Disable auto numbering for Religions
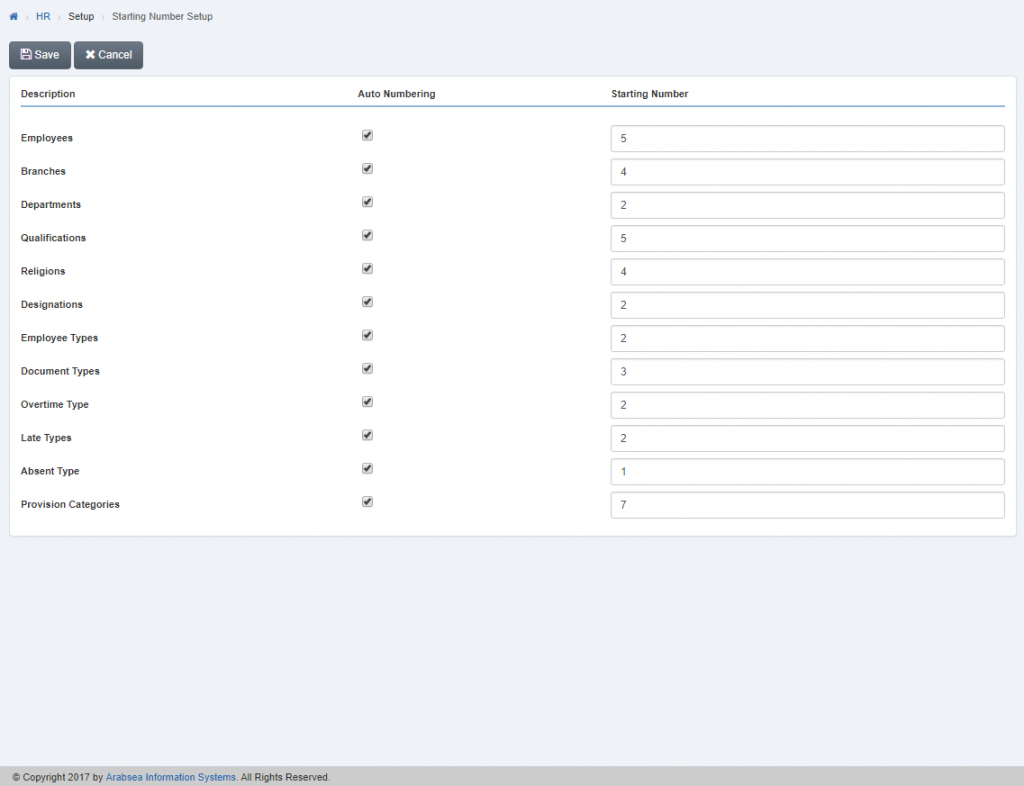The width and height of the screenshot is (1024, 786). pos(367,268)
